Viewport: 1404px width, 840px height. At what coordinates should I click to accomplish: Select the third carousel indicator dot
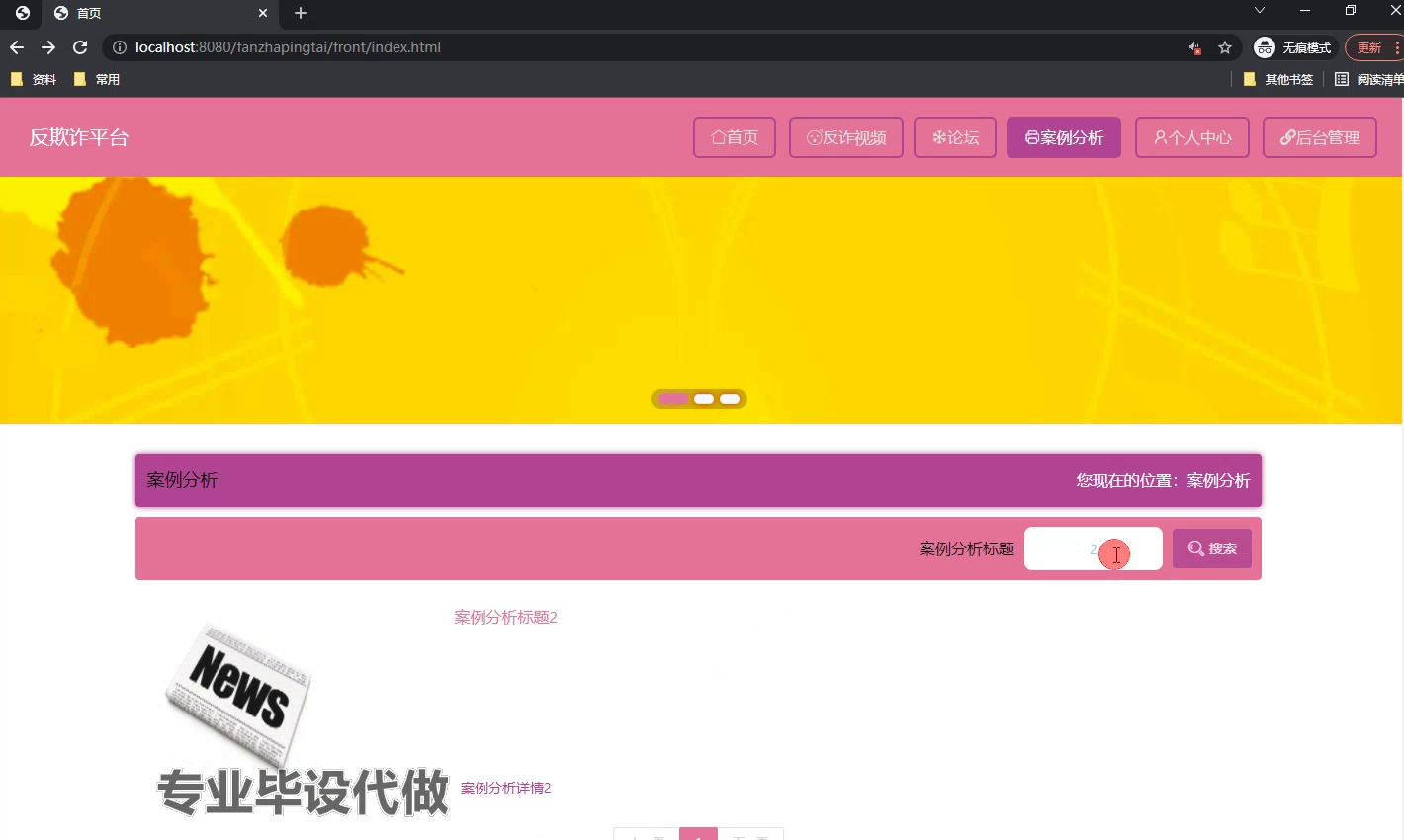729,398
